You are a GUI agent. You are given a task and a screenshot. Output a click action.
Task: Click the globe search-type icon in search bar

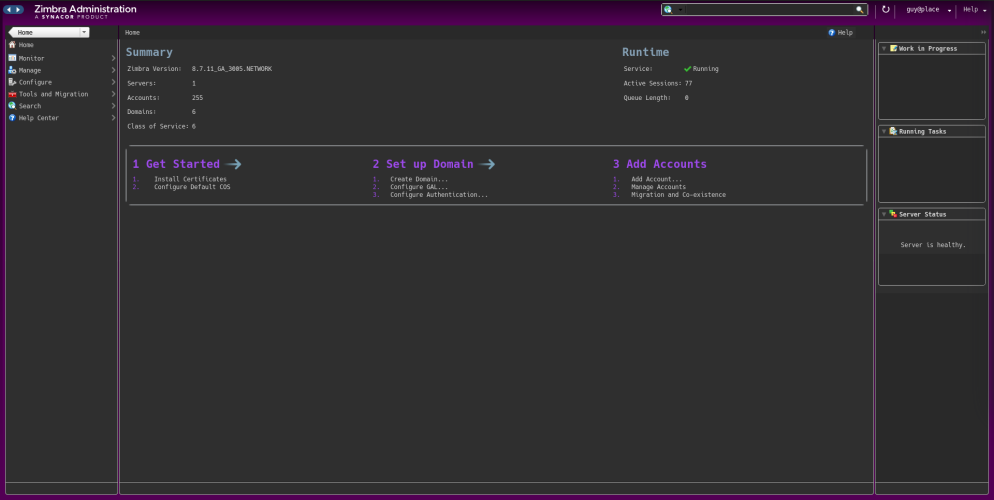[668, 10]
